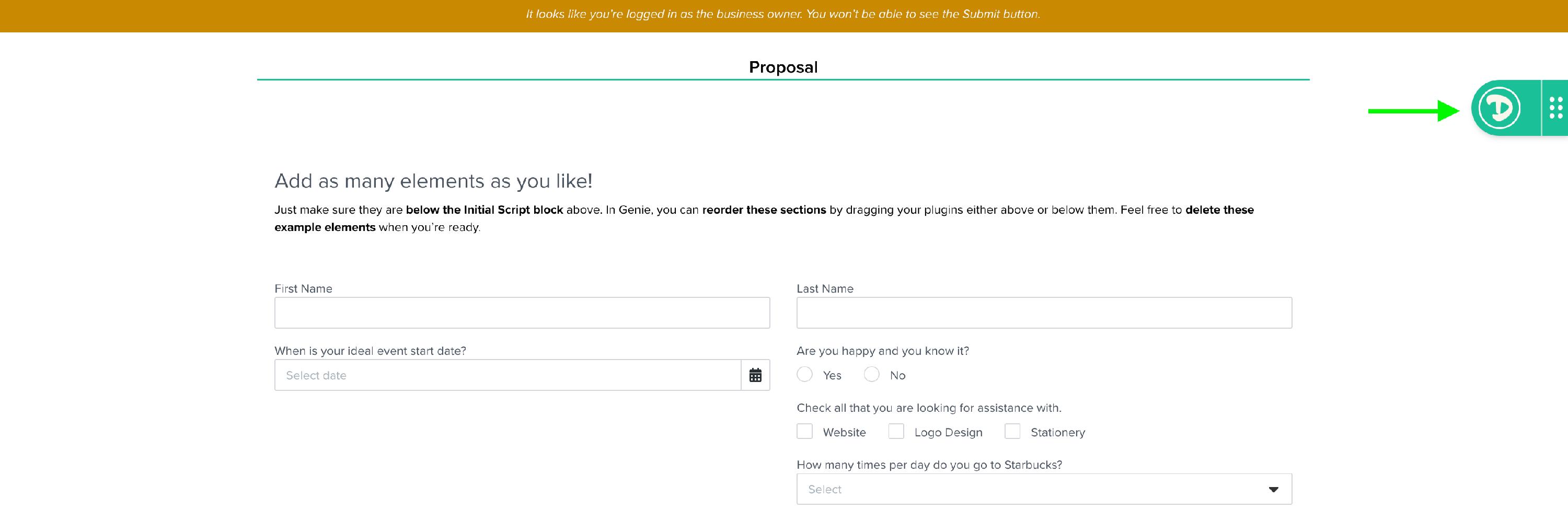The height and width of the screenshot is (521, 1568).
Task: Click into the Last Name field
Action: (x=1044, y=313)
